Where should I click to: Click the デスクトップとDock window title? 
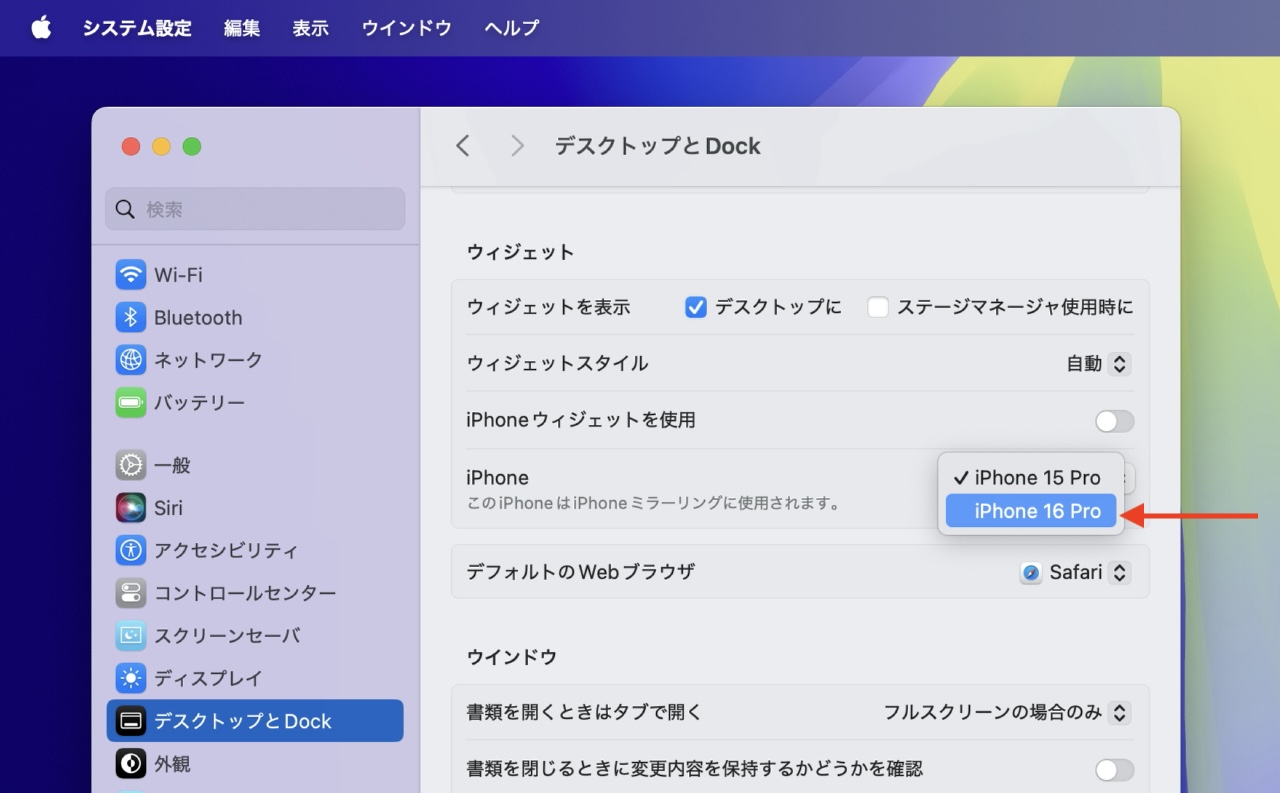click(658, 146)
